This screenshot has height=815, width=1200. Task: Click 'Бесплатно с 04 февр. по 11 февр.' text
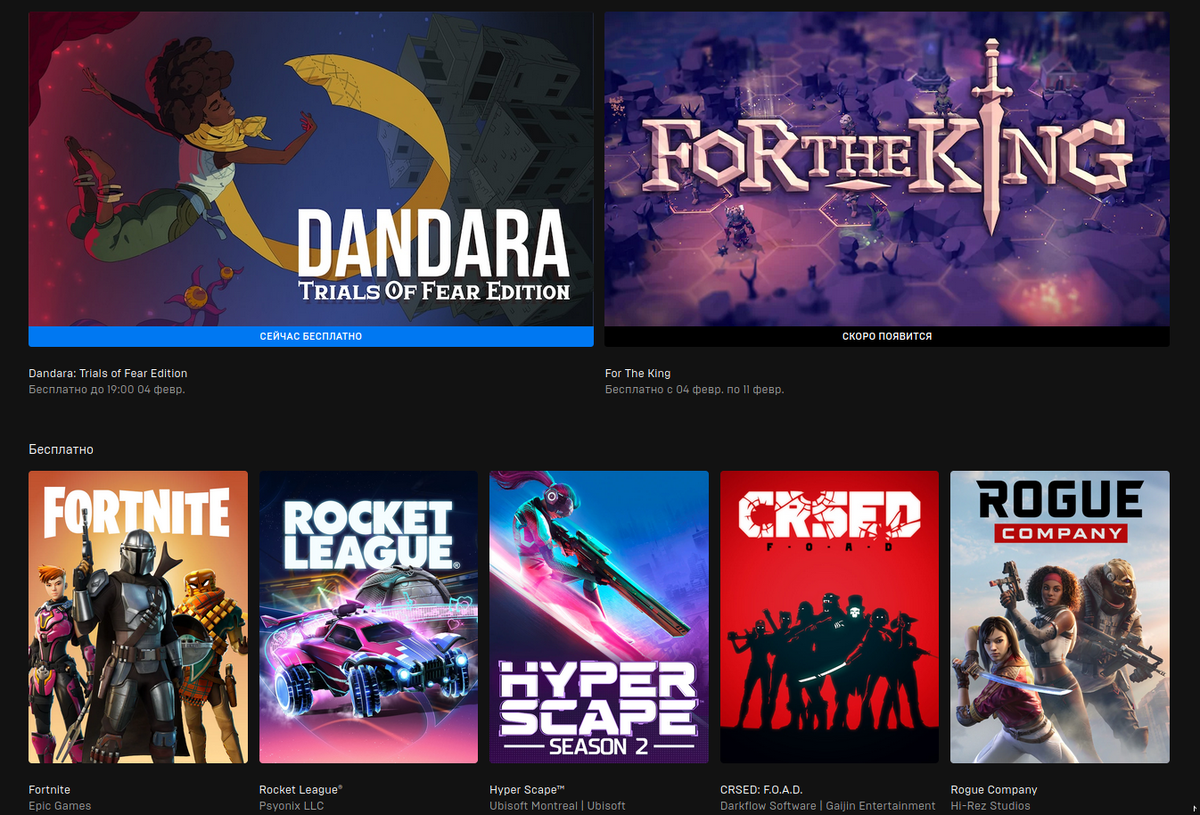[x=694, y=390]
